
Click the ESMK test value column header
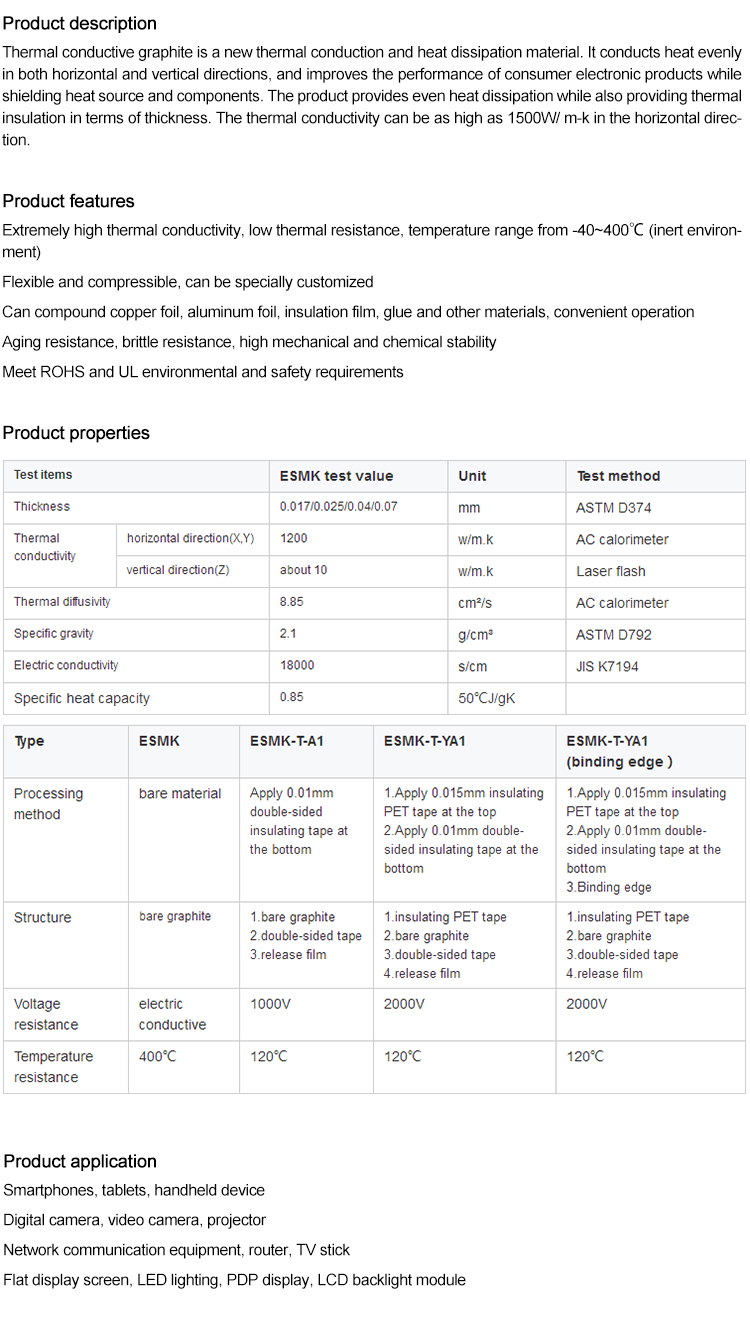click(x=337, y=476)
